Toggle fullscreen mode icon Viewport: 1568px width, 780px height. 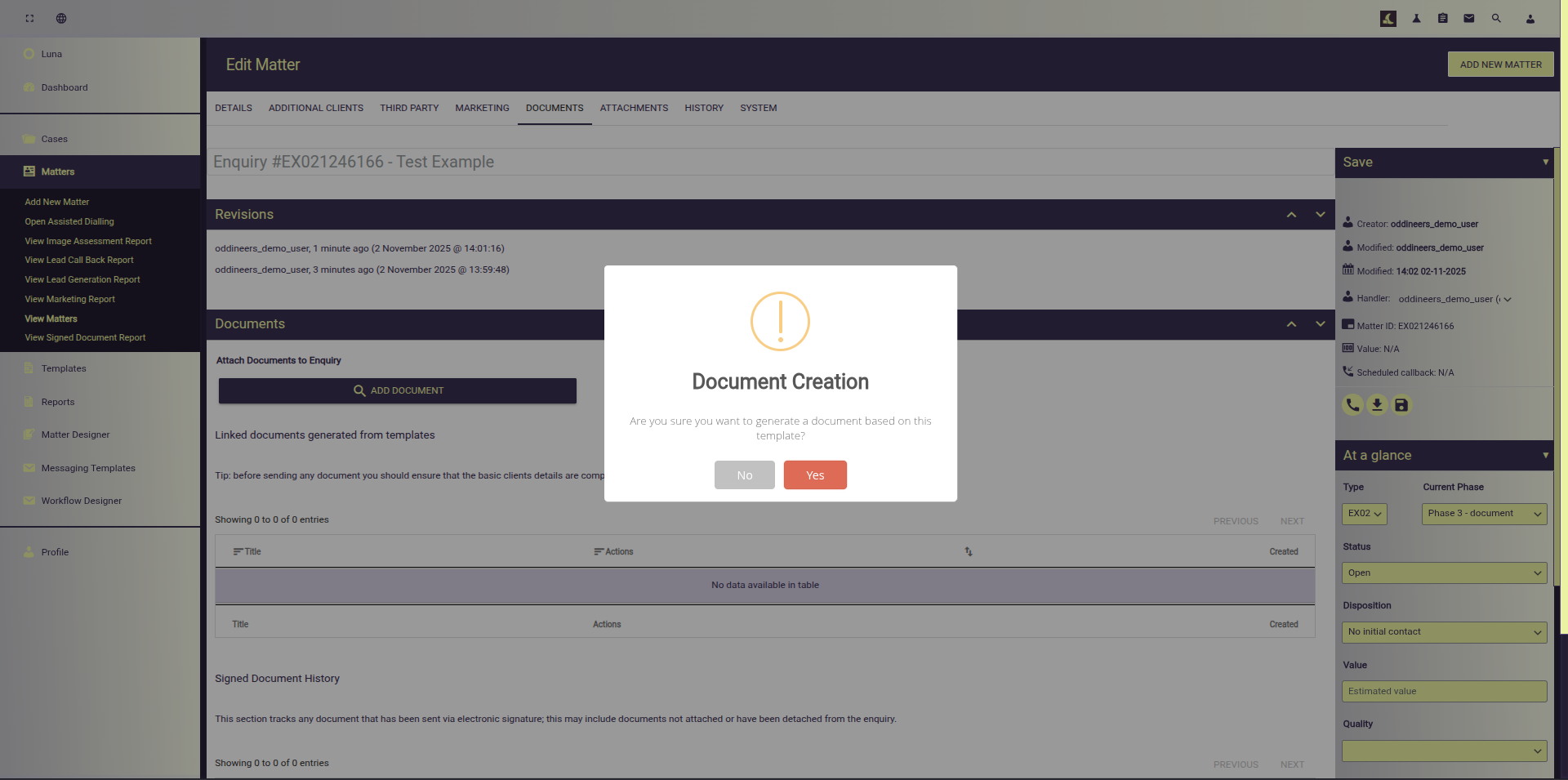click(x=29, y=18)
